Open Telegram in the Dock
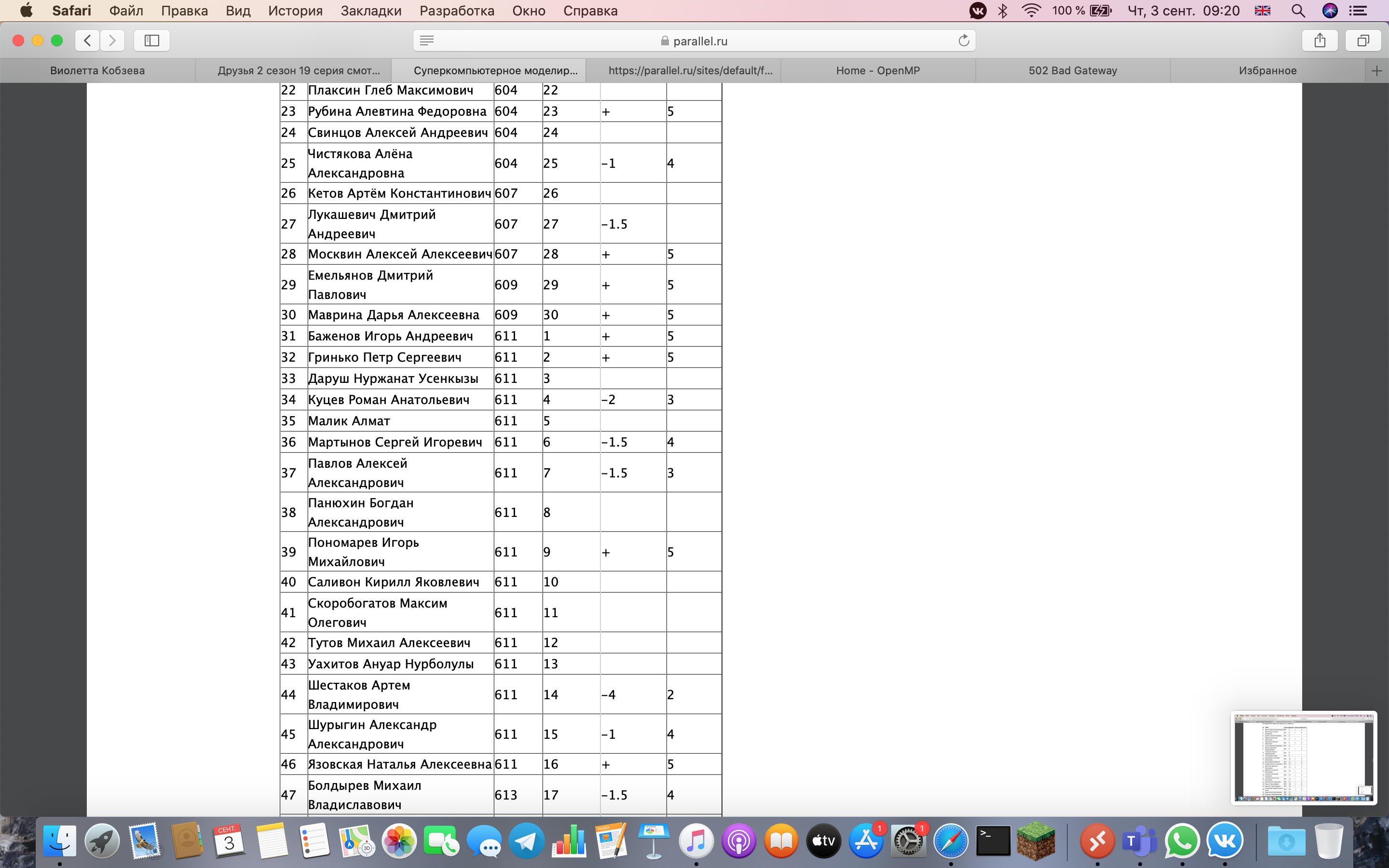 [526, 841]
